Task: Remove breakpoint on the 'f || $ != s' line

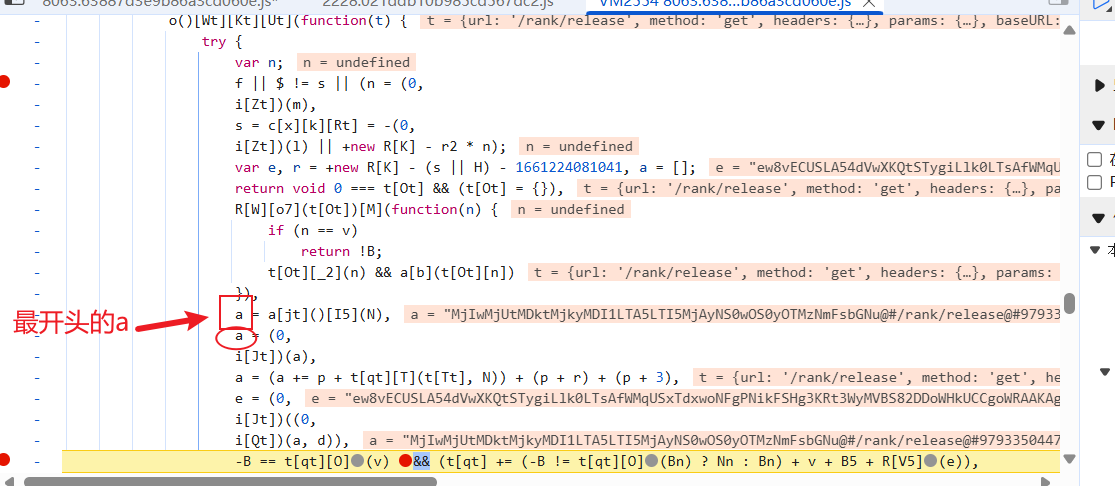Action: [5, 82]
